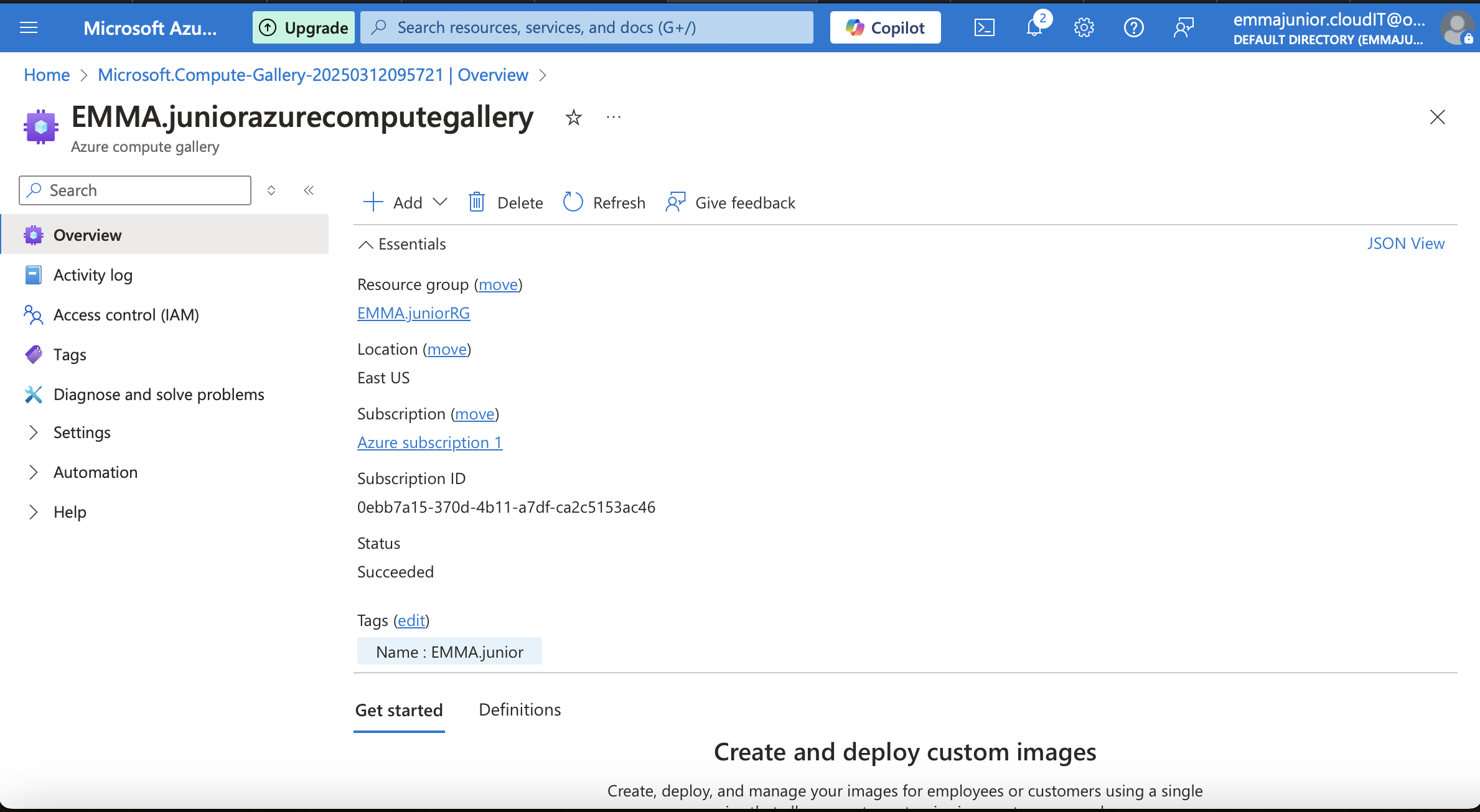Click the Microsoft Azure home title
1480x812 pixels.
pyautogui.click(x=150, y=27)
